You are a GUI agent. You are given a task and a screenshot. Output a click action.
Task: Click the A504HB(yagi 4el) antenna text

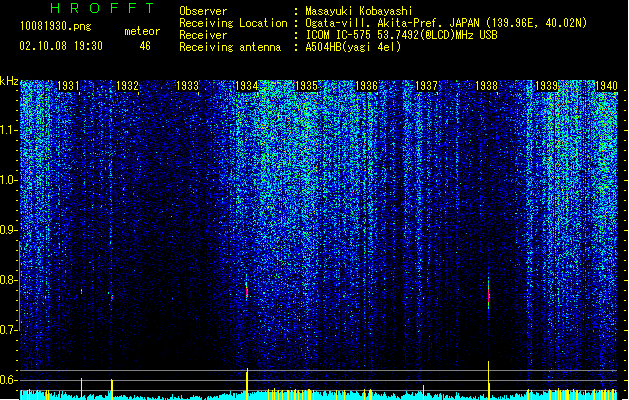[x=353, y=47]
